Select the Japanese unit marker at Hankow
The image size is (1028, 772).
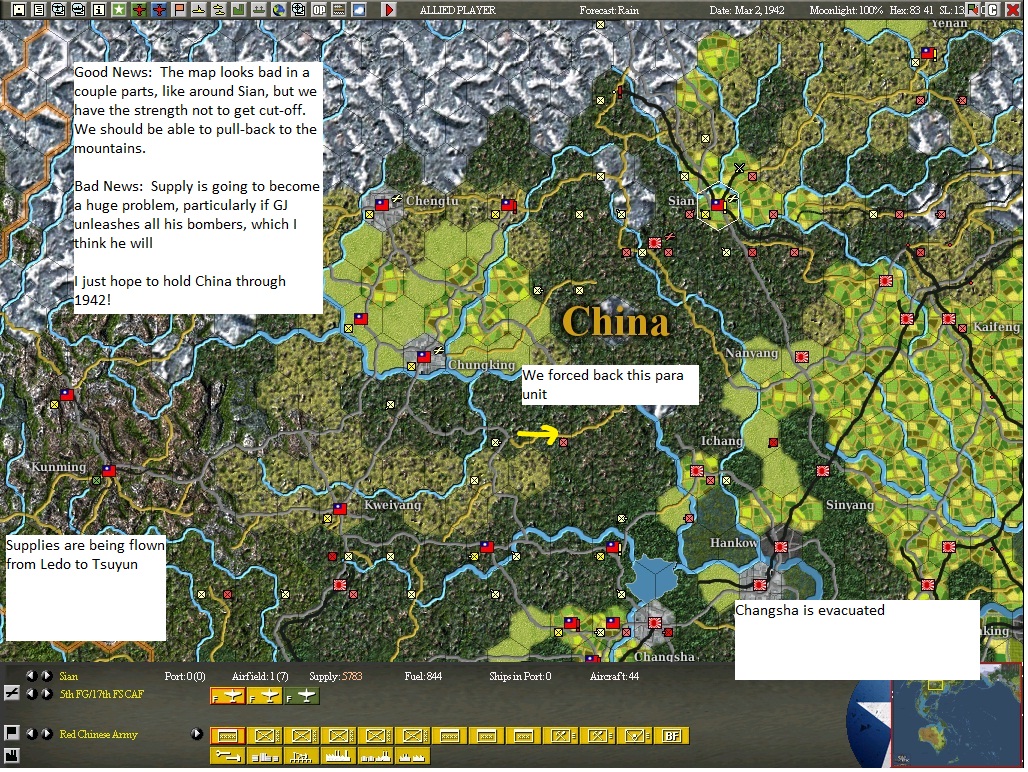pyautogui.click(x=781, y=547)
